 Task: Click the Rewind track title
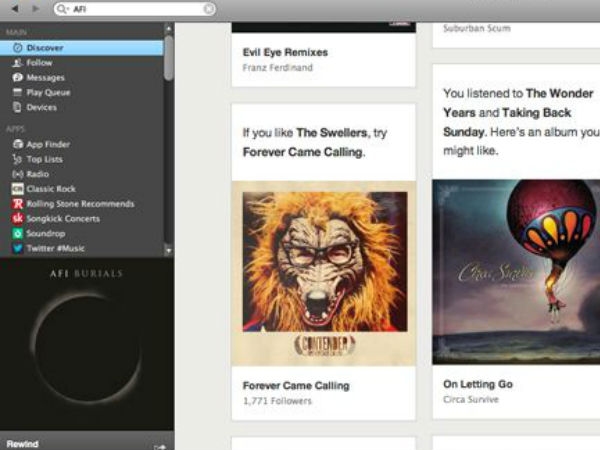(x=23, y=444)
